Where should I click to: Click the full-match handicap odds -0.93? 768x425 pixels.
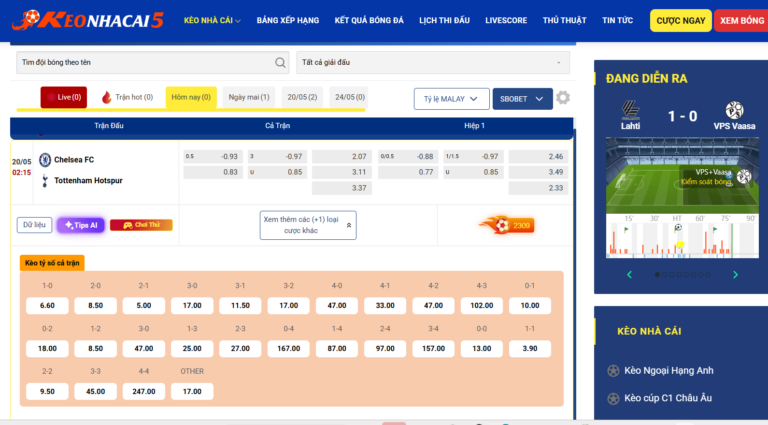click(213, 157)
